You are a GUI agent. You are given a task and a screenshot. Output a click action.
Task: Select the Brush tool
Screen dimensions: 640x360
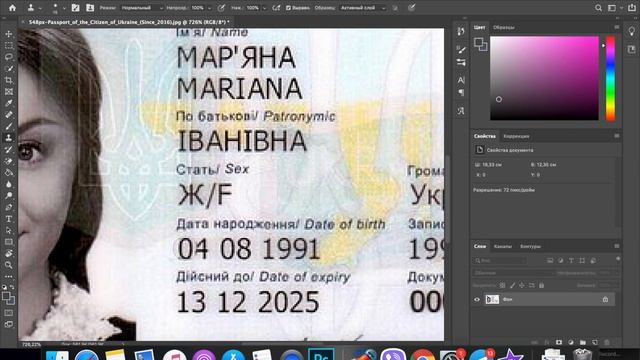[x=9, y=127]
